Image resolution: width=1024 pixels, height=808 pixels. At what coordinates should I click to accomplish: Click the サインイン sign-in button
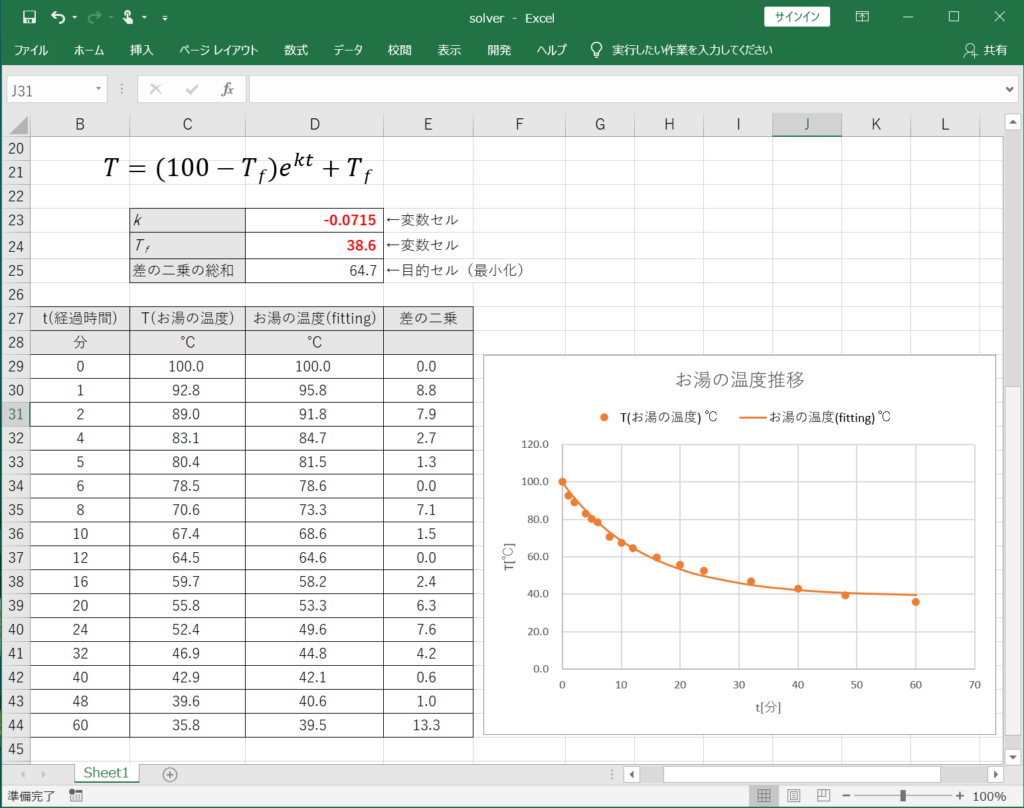coord(797,17)
